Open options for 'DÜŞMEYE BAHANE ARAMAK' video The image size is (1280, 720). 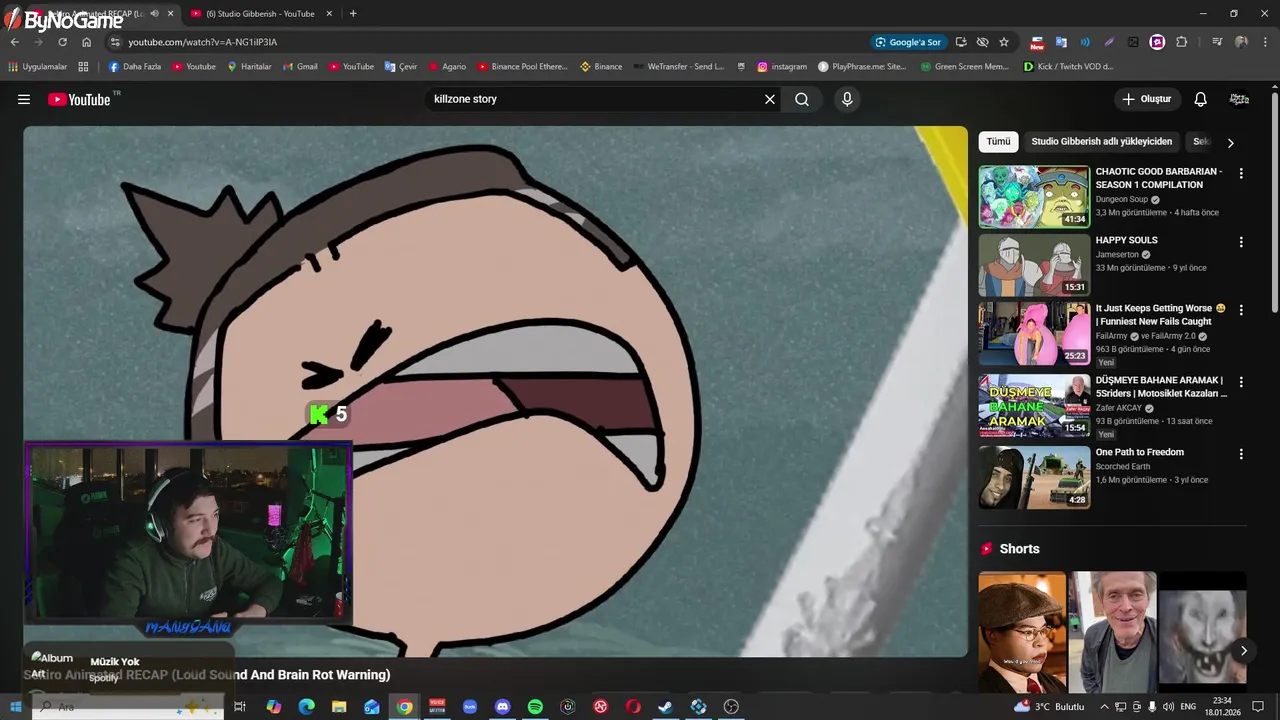click(1241, 382)
